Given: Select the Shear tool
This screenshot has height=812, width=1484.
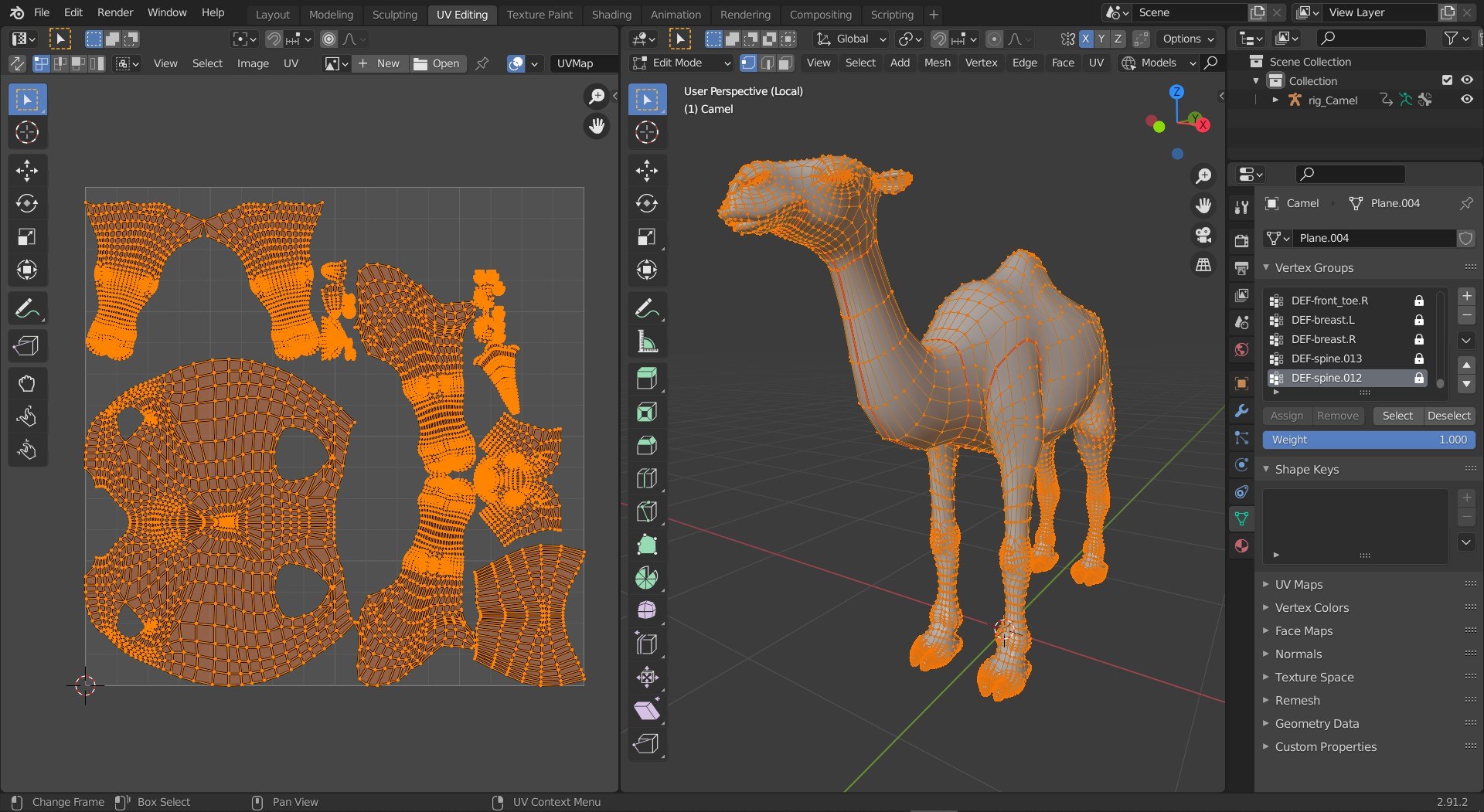Looking at the screenshot, I should click(647, 711).
